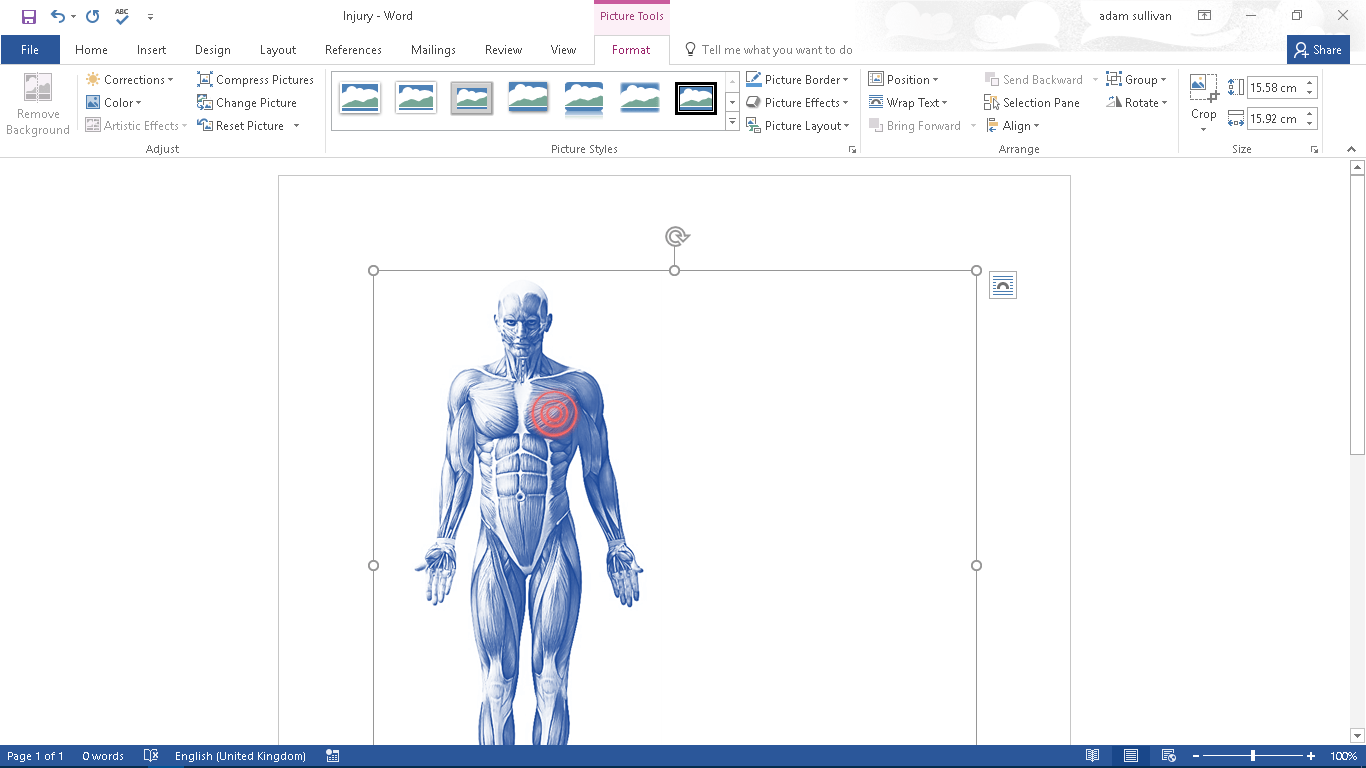The height and width of the screenshot is (768, 1366).
Task: Open the File menu
Action: tap(30, 49)
